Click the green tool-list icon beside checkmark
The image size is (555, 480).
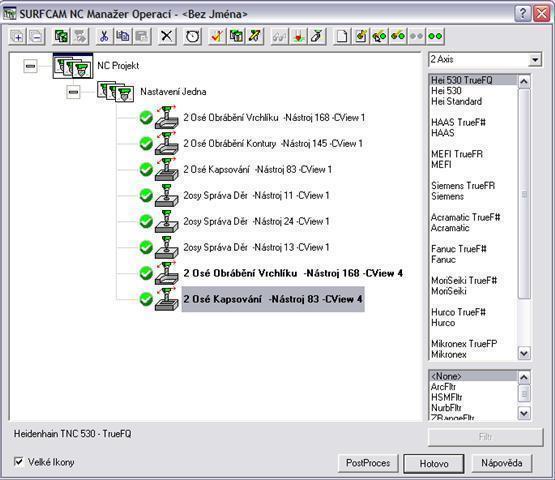pyautogui.click(x=236, y=36)
